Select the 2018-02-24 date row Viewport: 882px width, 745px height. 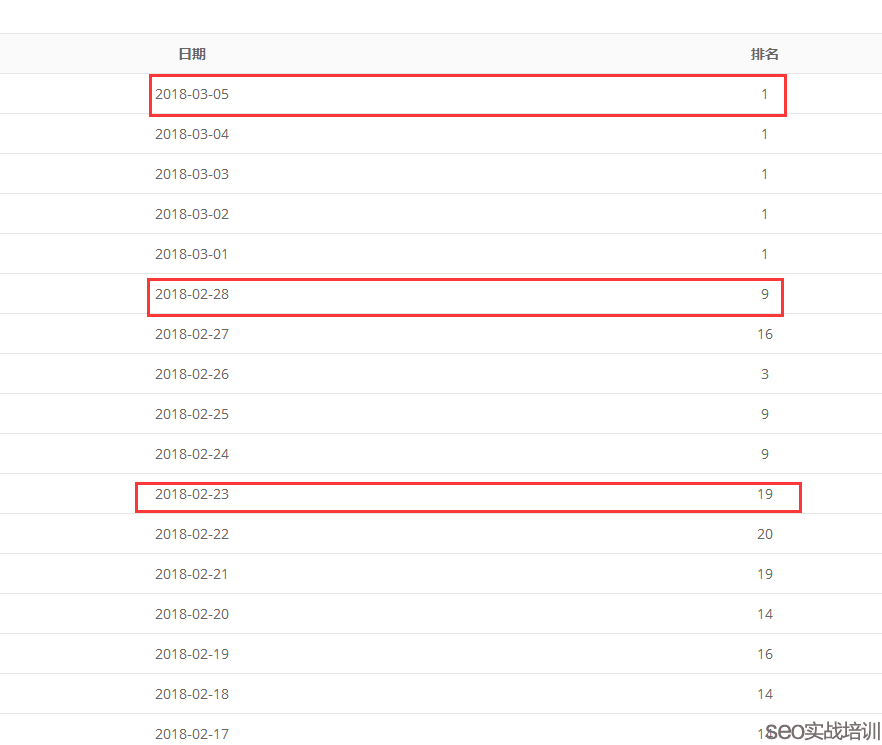pos(192,454)
